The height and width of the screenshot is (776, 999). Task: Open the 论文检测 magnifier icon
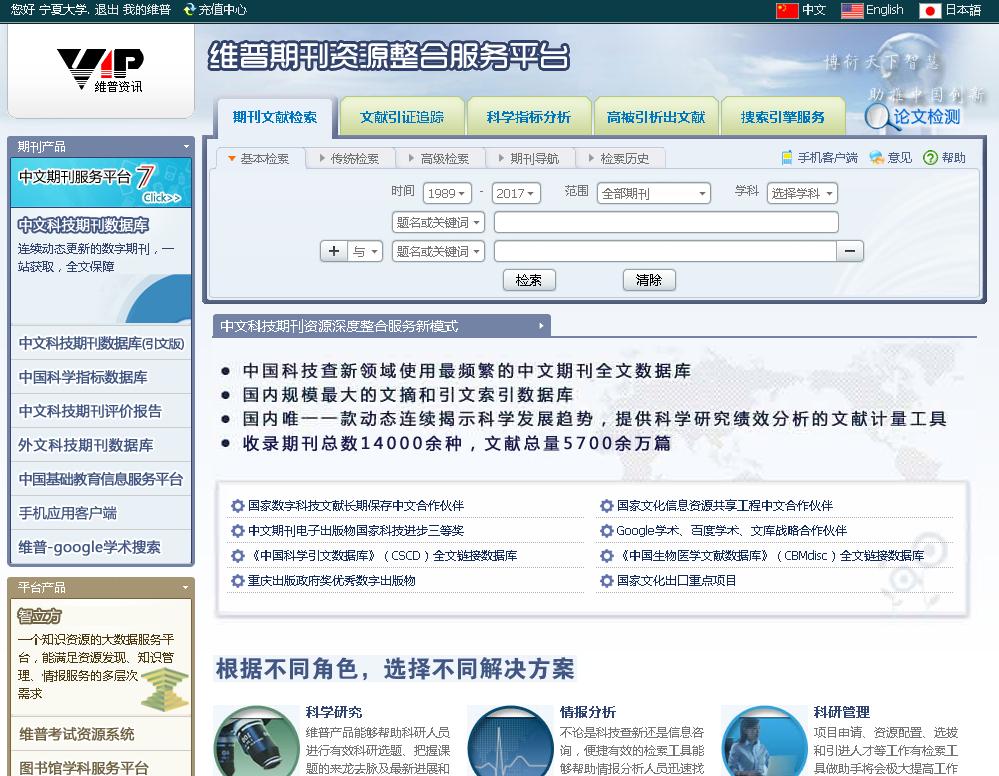[x=879, y=117]
